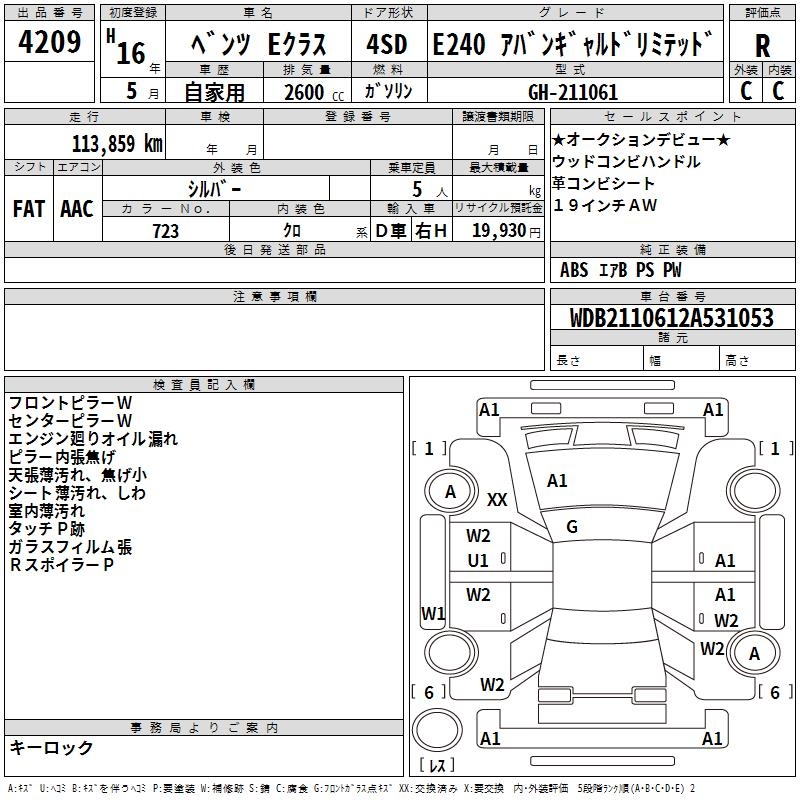Click the note 室内薄汚れ
800x800 pixels.
click(x=46, y=511)
